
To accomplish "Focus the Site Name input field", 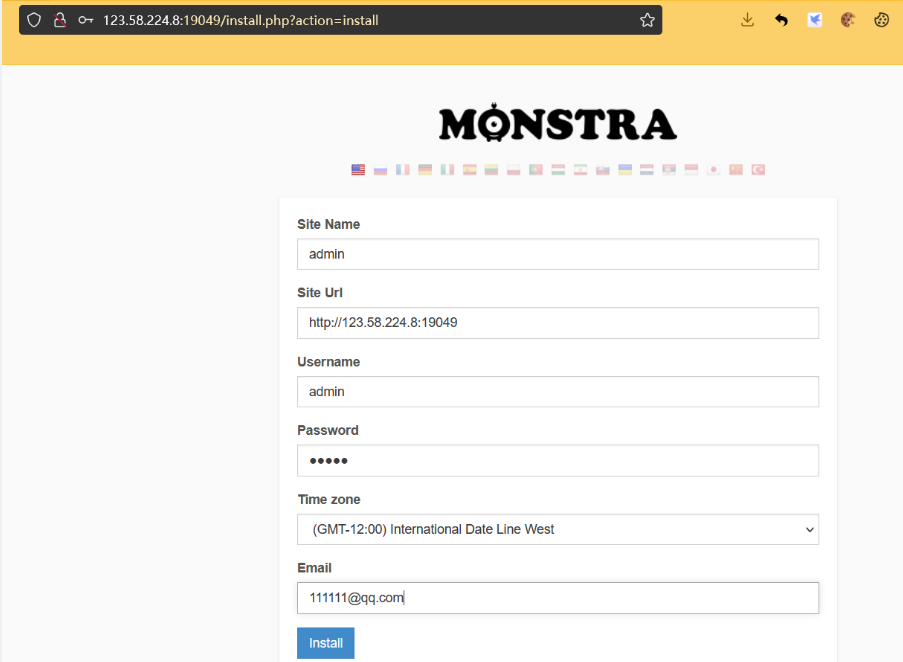I will point(557,254).
